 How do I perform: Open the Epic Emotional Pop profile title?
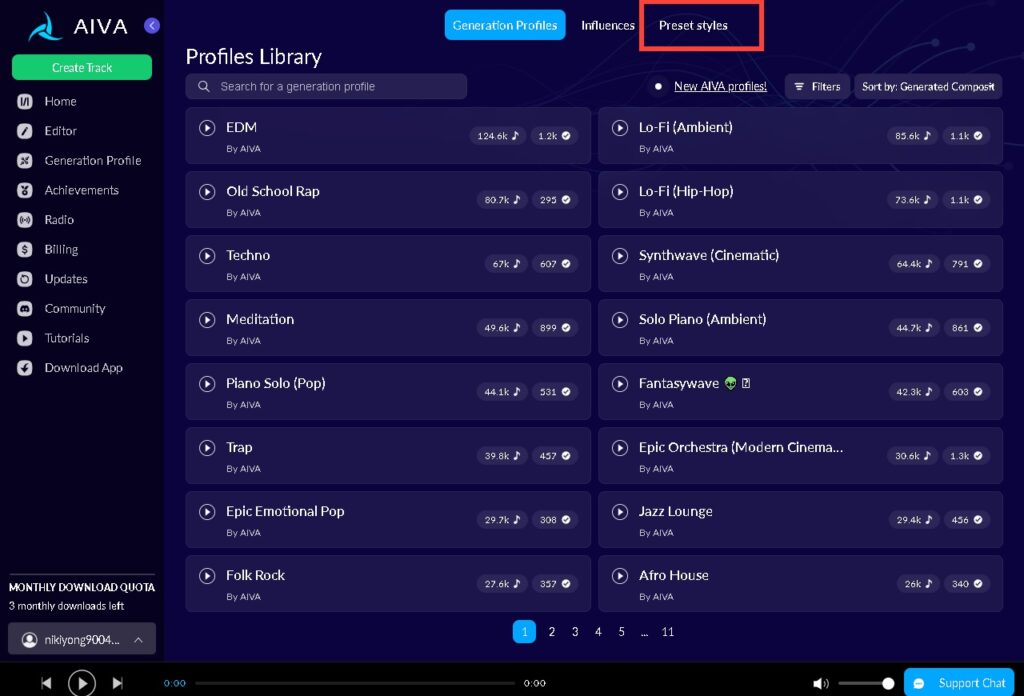(285, 511)
